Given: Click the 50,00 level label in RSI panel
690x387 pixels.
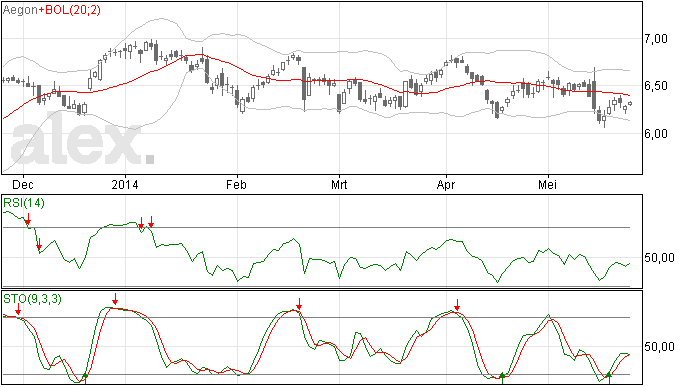Looking at the screenshot, I should (x=660, y=258).
